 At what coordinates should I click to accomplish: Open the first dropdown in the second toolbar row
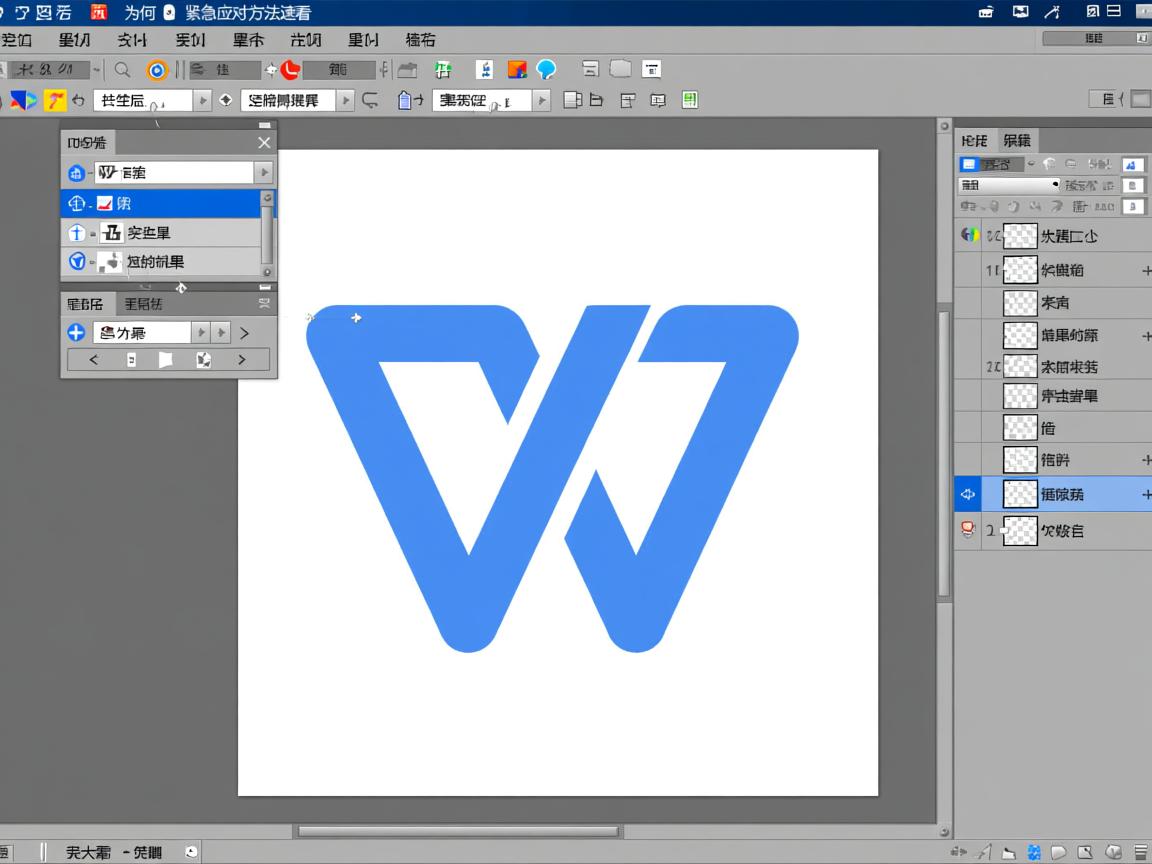[202, 100]
